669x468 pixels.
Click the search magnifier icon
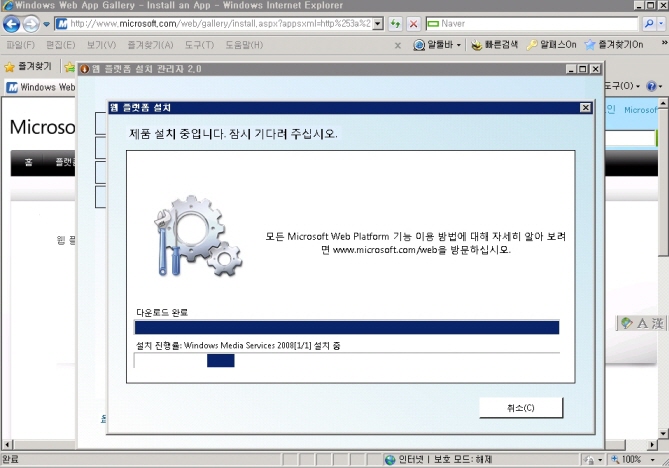pyautogui.click(x=649, y=24)
